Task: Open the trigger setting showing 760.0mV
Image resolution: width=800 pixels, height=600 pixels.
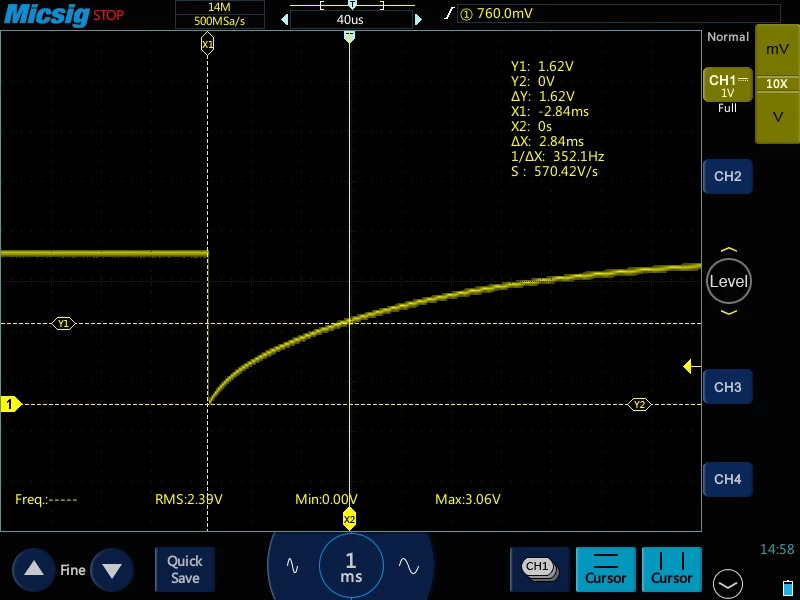Action: point(618,13)
